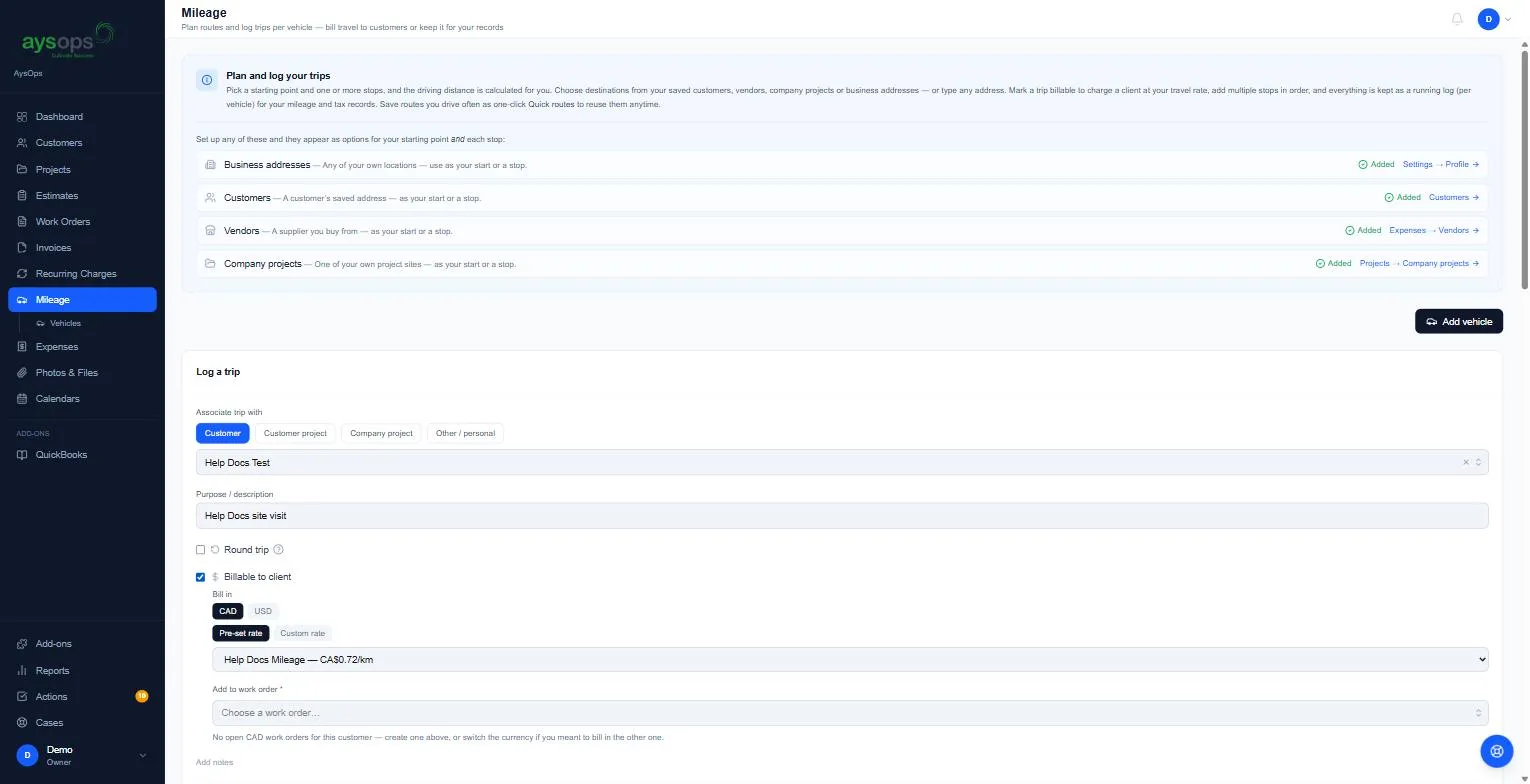Click the orange Actions count badge

[x=142, y=696]
